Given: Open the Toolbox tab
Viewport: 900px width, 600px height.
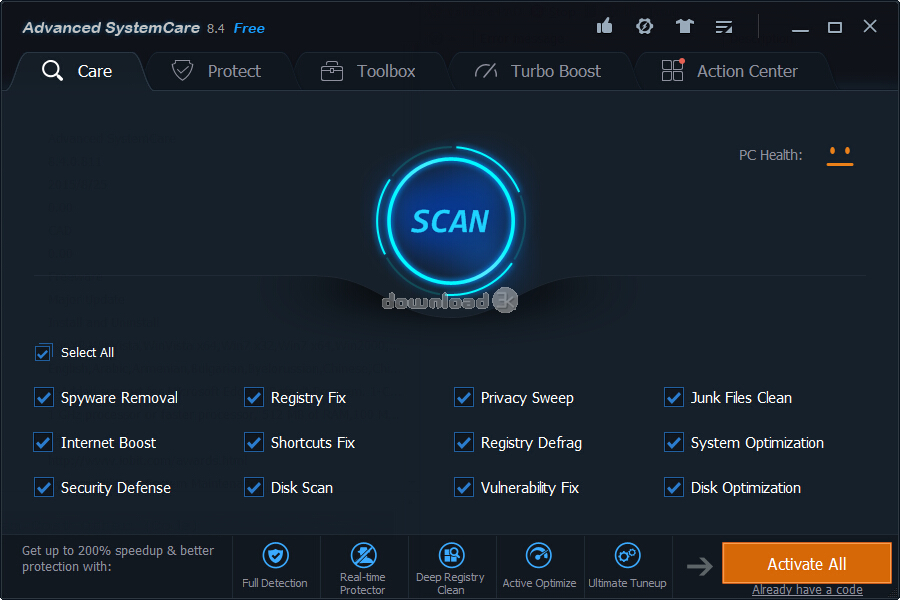Looking at the screenshot, I should point(368,71).
